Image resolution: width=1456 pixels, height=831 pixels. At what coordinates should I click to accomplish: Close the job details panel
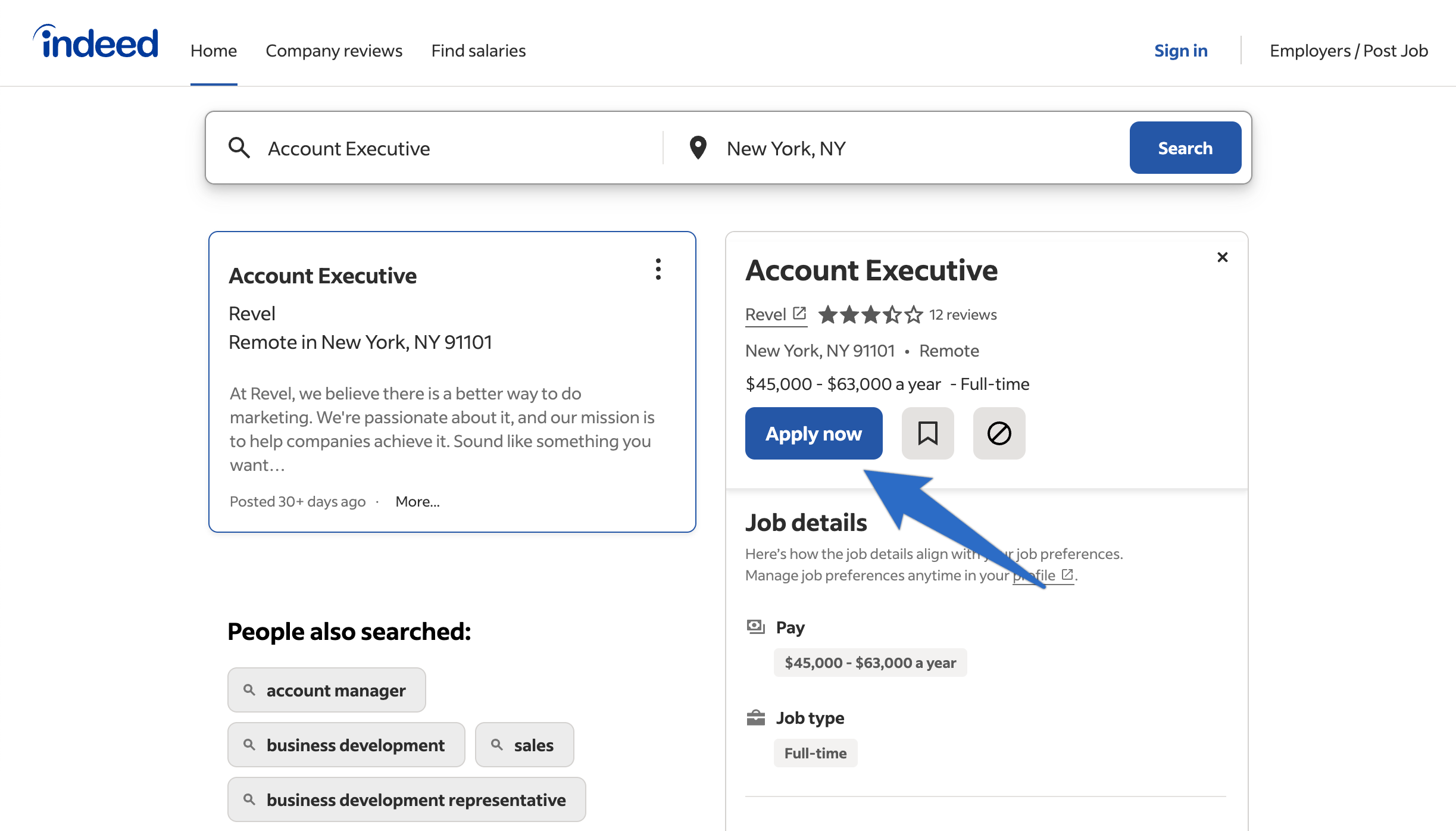(x=1223, y=257)
